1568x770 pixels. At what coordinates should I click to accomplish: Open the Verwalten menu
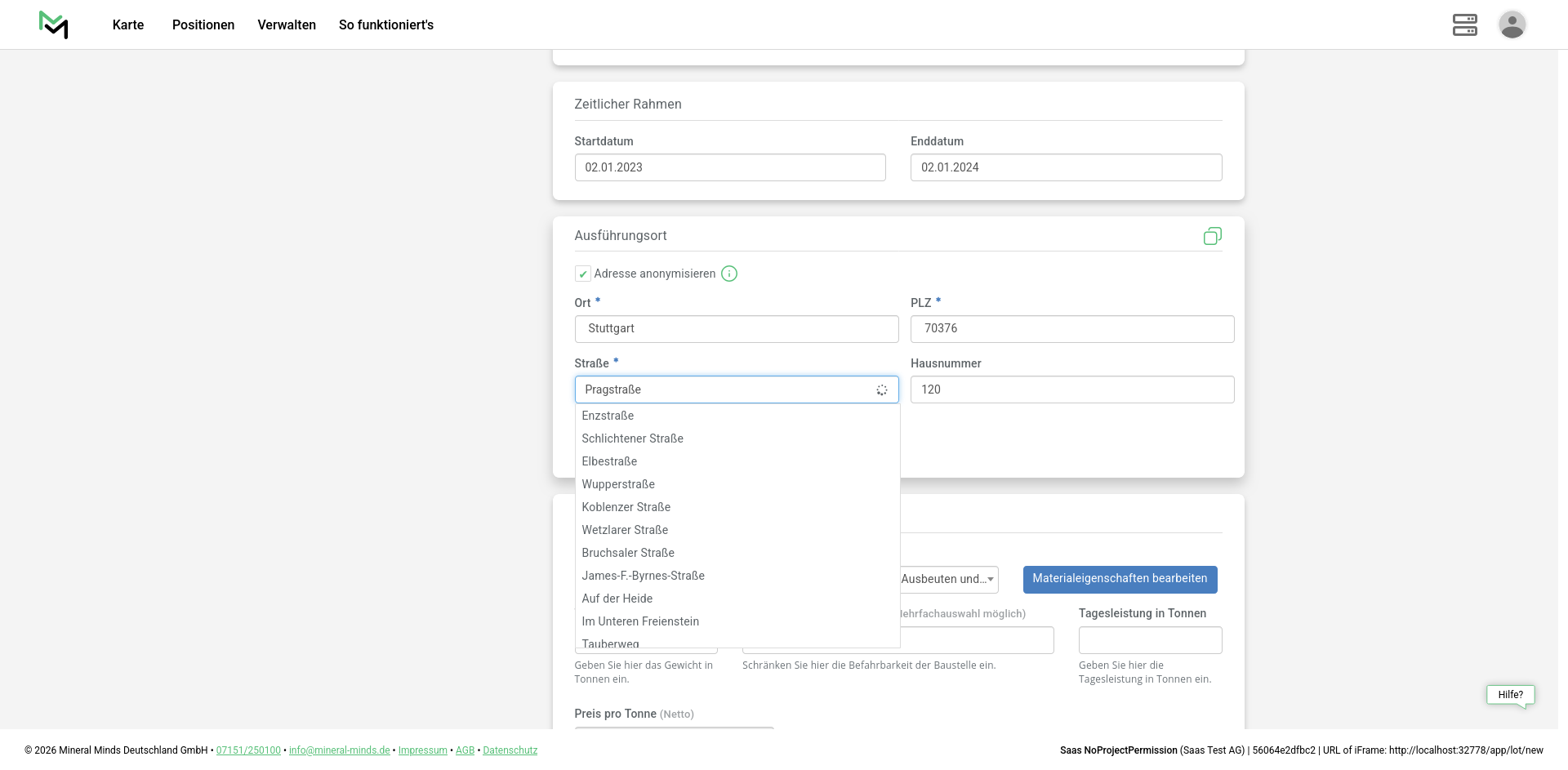point(287,24)
